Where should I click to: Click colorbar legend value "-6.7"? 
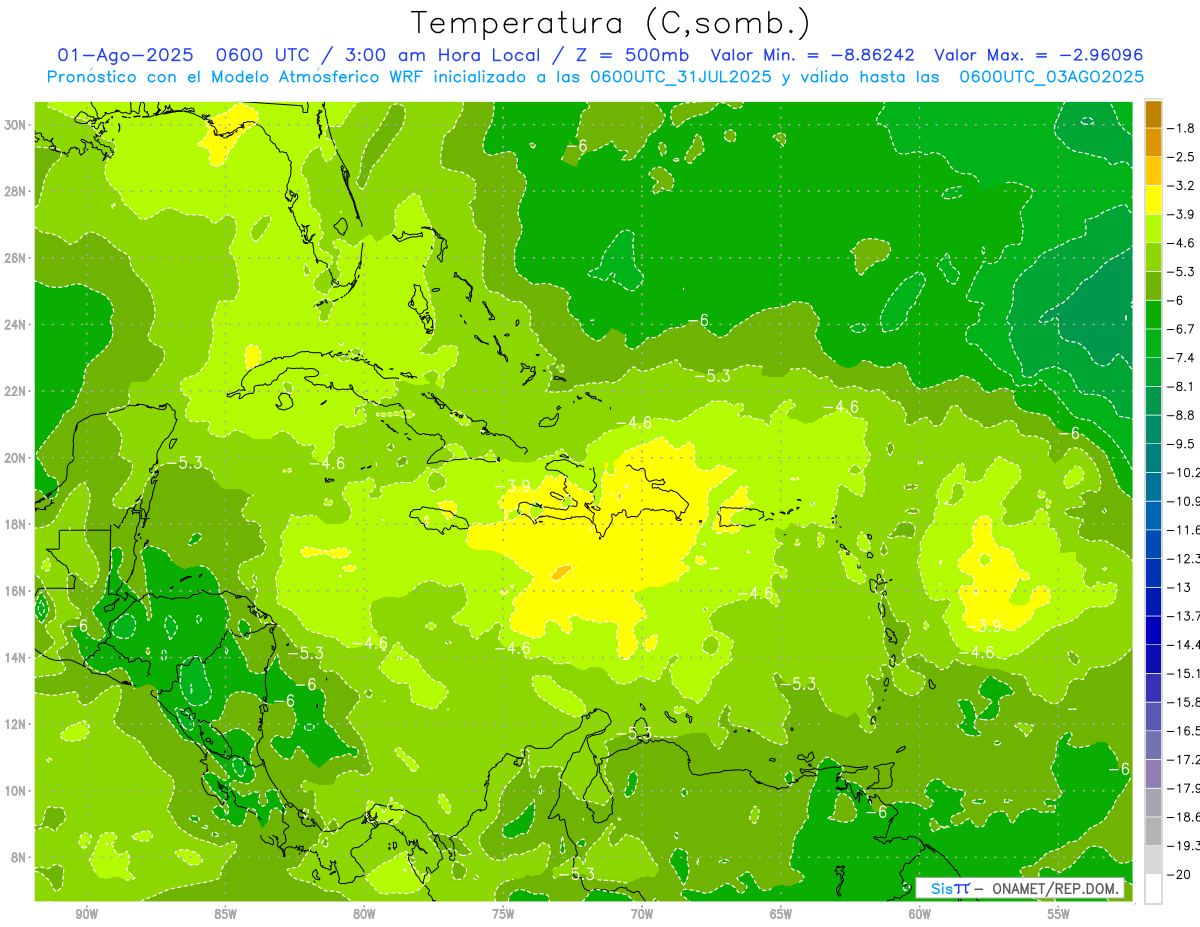1182,329
